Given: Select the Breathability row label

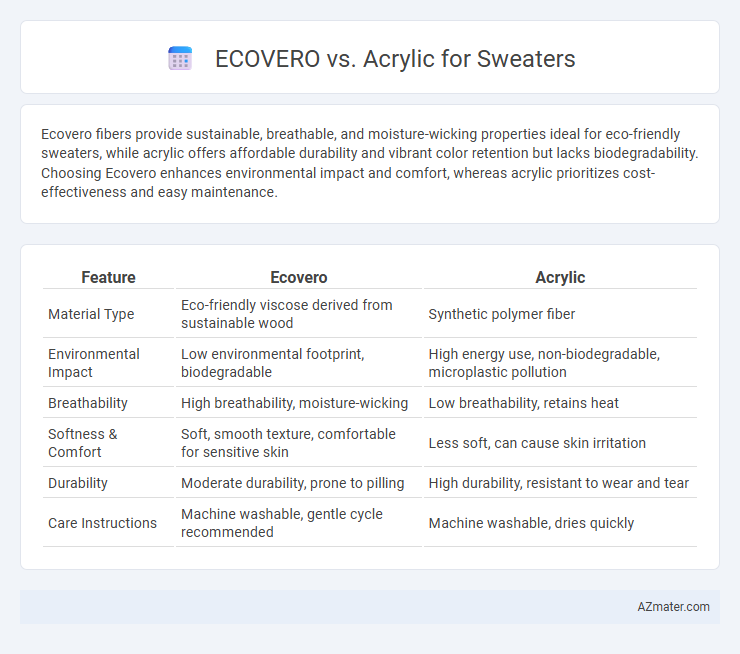Looking at the screenshot, I should pyautogui.click(x=88, y=403).
